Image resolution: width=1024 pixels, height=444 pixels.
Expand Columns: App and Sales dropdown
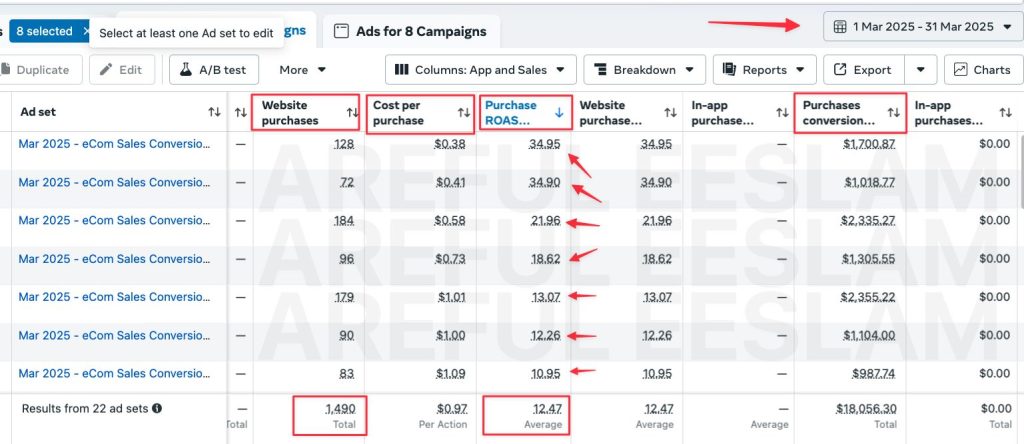(x=480, y=70)
